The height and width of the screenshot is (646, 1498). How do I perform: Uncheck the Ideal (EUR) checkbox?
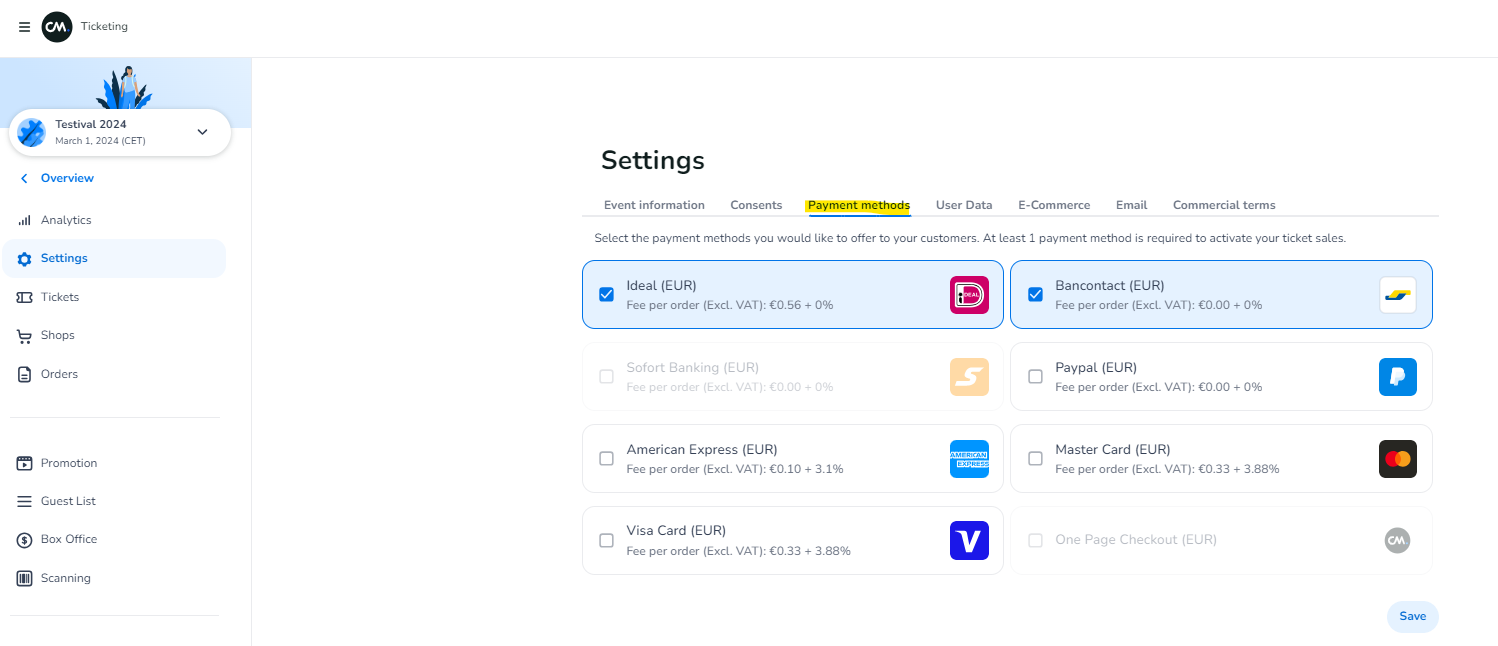point(606,294)
